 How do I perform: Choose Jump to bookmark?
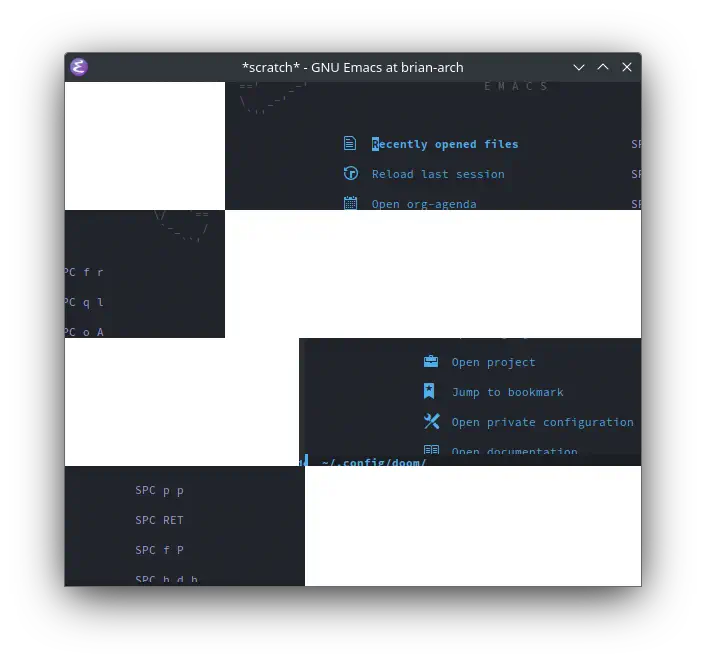coord(507,392)
